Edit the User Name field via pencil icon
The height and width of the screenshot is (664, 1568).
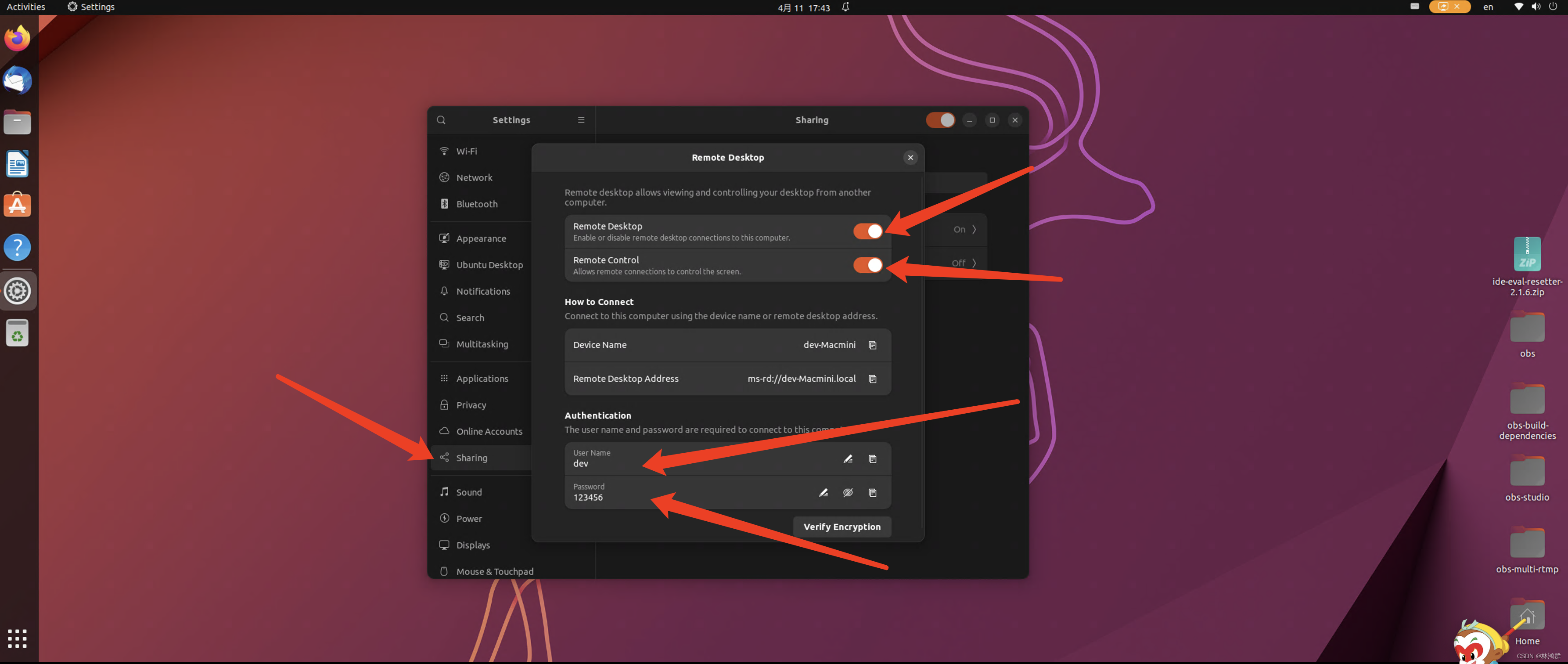click(x=848, y=459)
